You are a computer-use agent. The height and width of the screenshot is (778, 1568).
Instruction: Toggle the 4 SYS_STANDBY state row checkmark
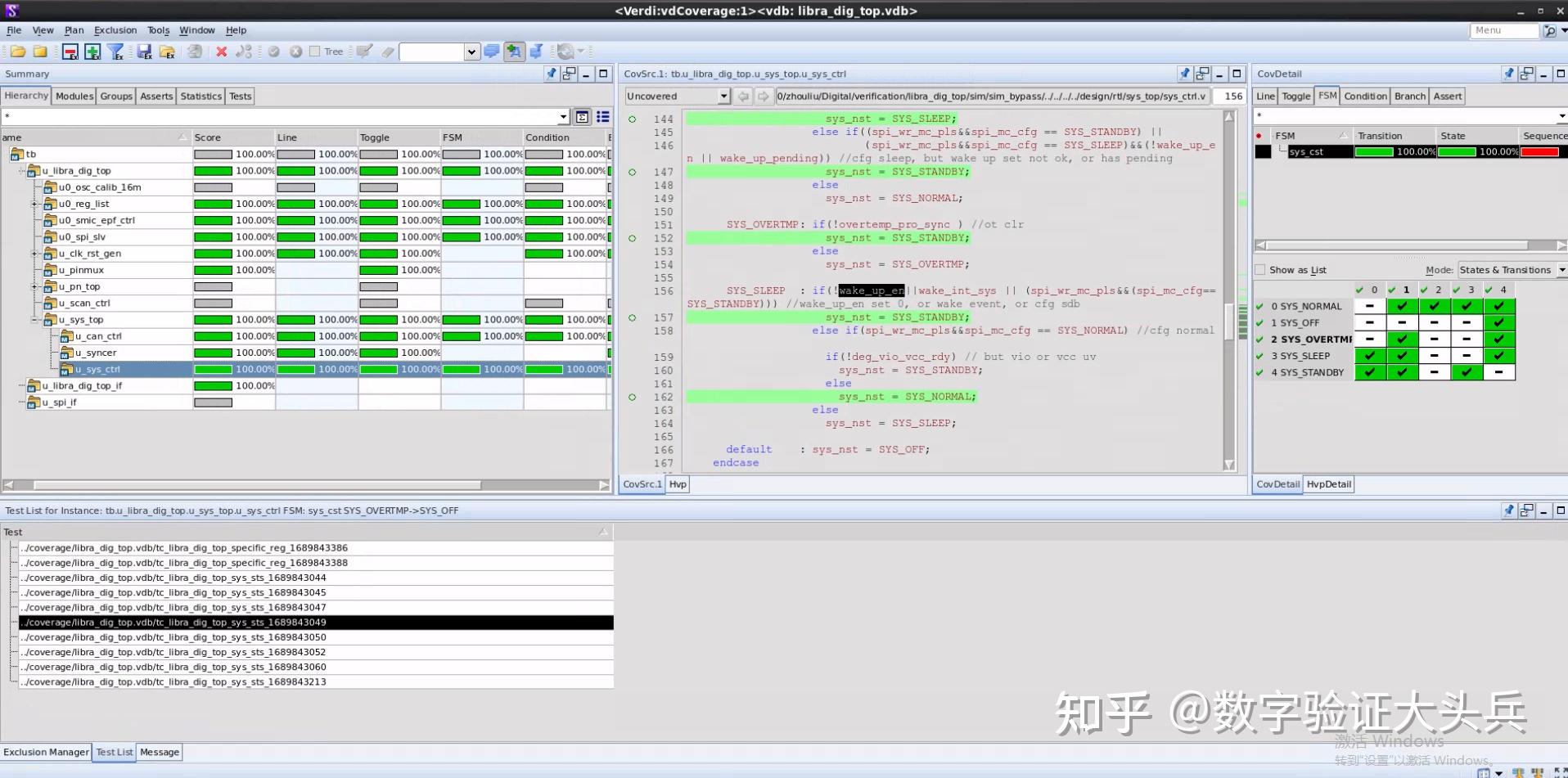coord(1260,372)
